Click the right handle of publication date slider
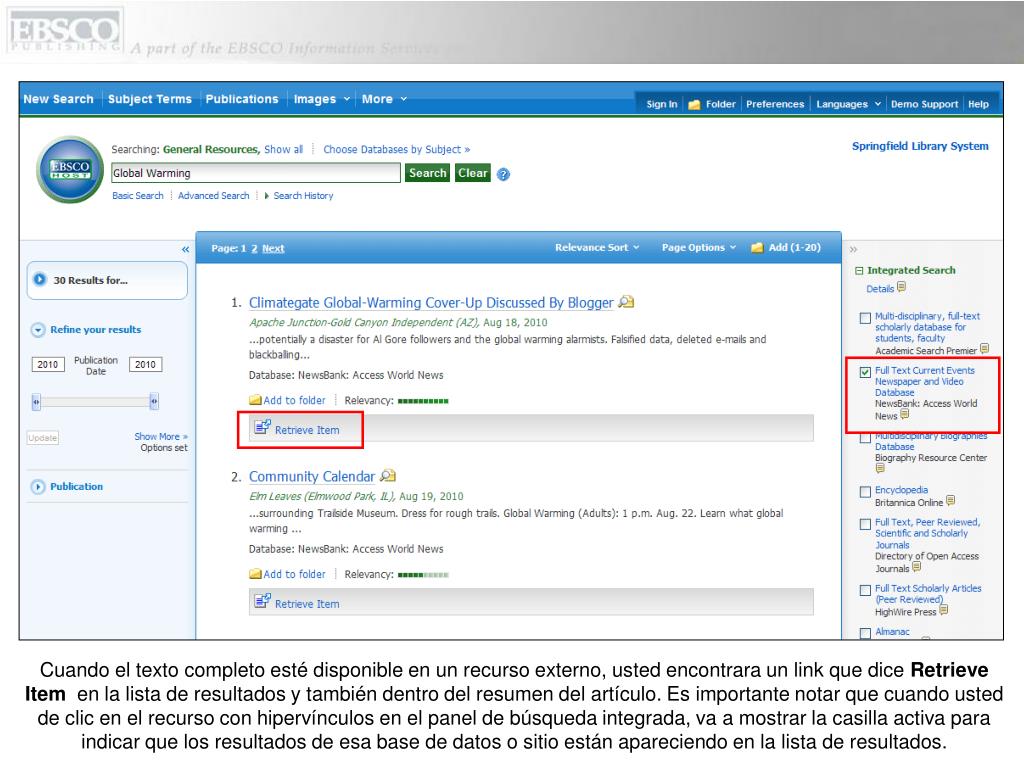 coord(154,402)
